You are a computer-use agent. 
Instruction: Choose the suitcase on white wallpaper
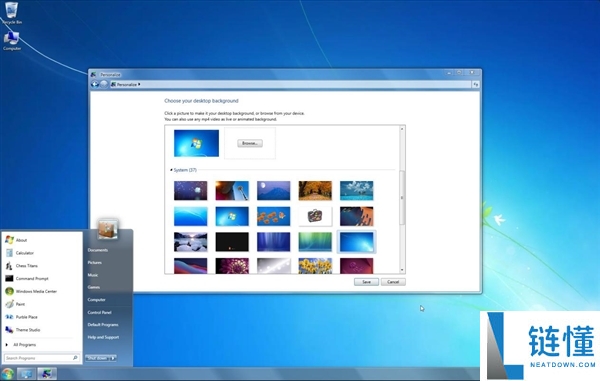315,216
